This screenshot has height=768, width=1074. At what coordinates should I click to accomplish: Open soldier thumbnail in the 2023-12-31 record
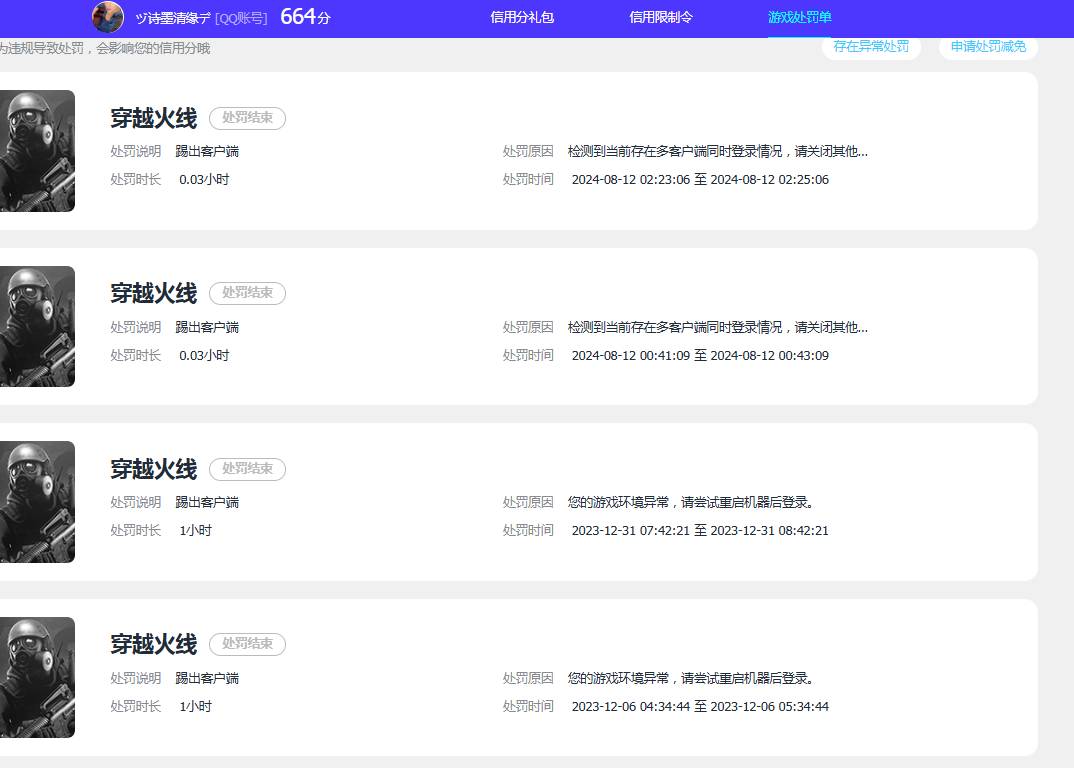pyautogui.click(x=37, y=502)
